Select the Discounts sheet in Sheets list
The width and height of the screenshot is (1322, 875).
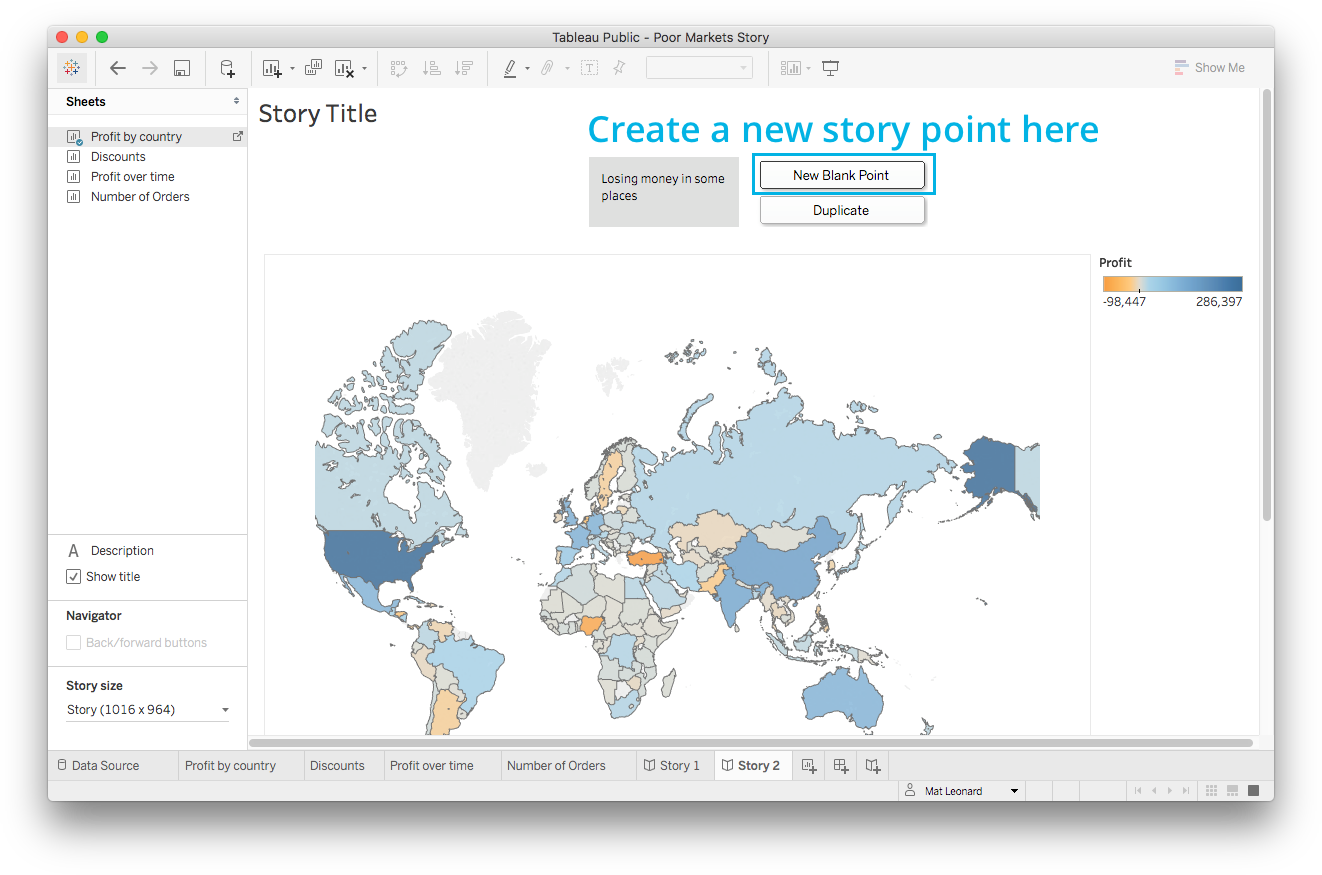point(118,157)
